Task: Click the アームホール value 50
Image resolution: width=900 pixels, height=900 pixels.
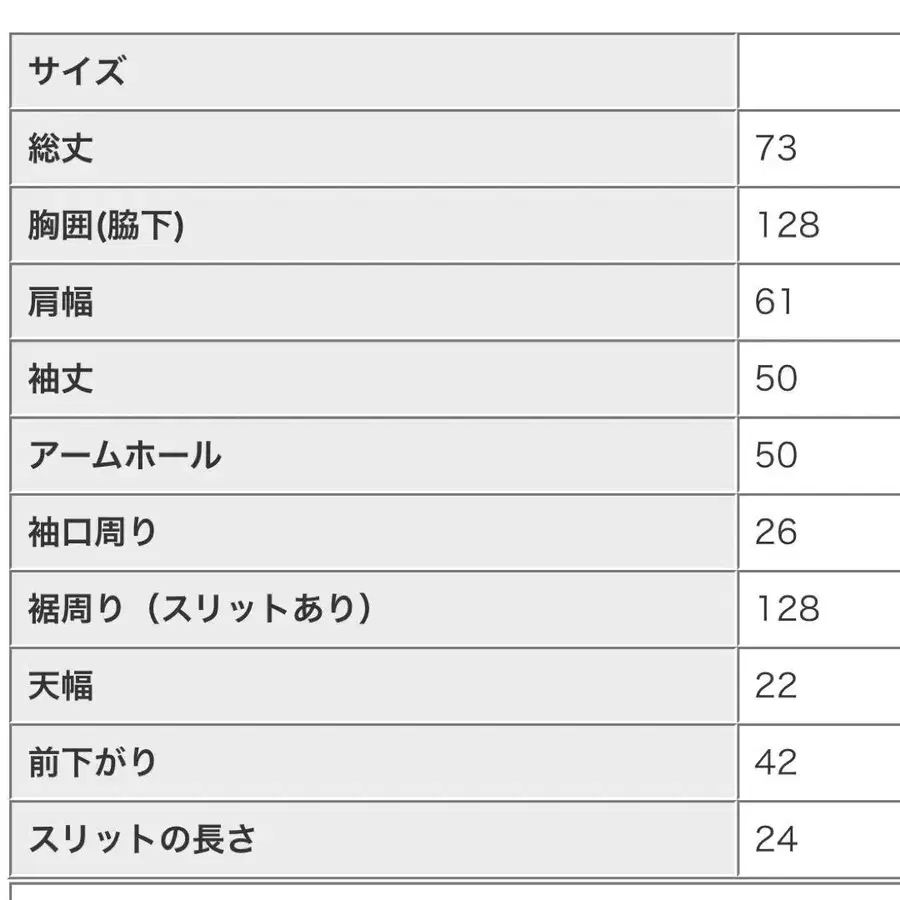Action: pyautogui.click(x=776, y=456)
